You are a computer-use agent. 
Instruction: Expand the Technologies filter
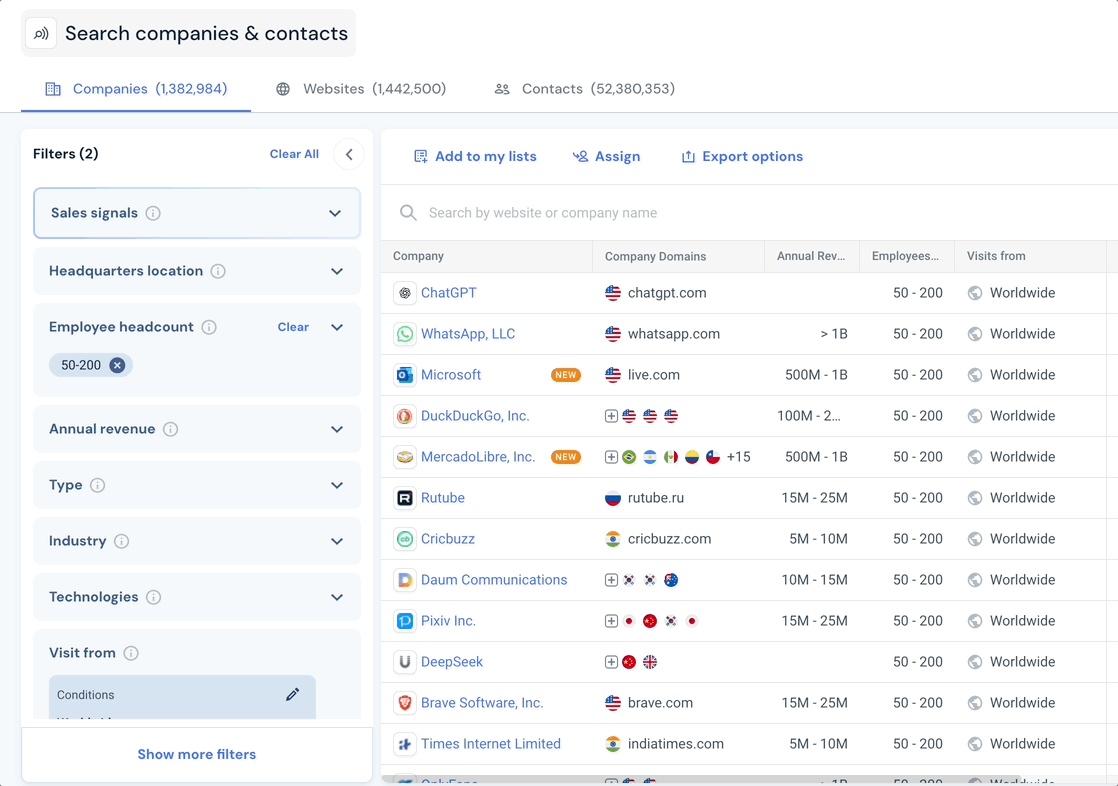[x=337, y=597]
